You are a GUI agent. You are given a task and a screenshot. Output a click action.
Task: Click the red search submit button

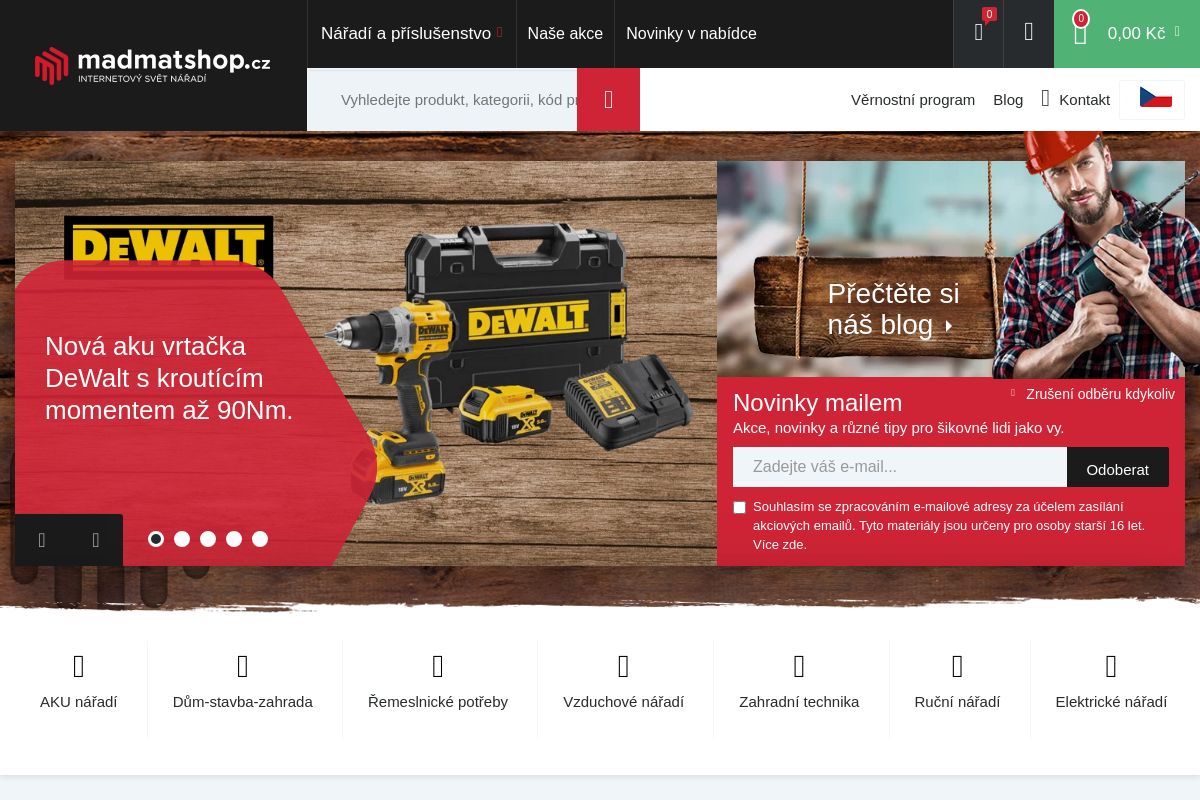[608, 100]
